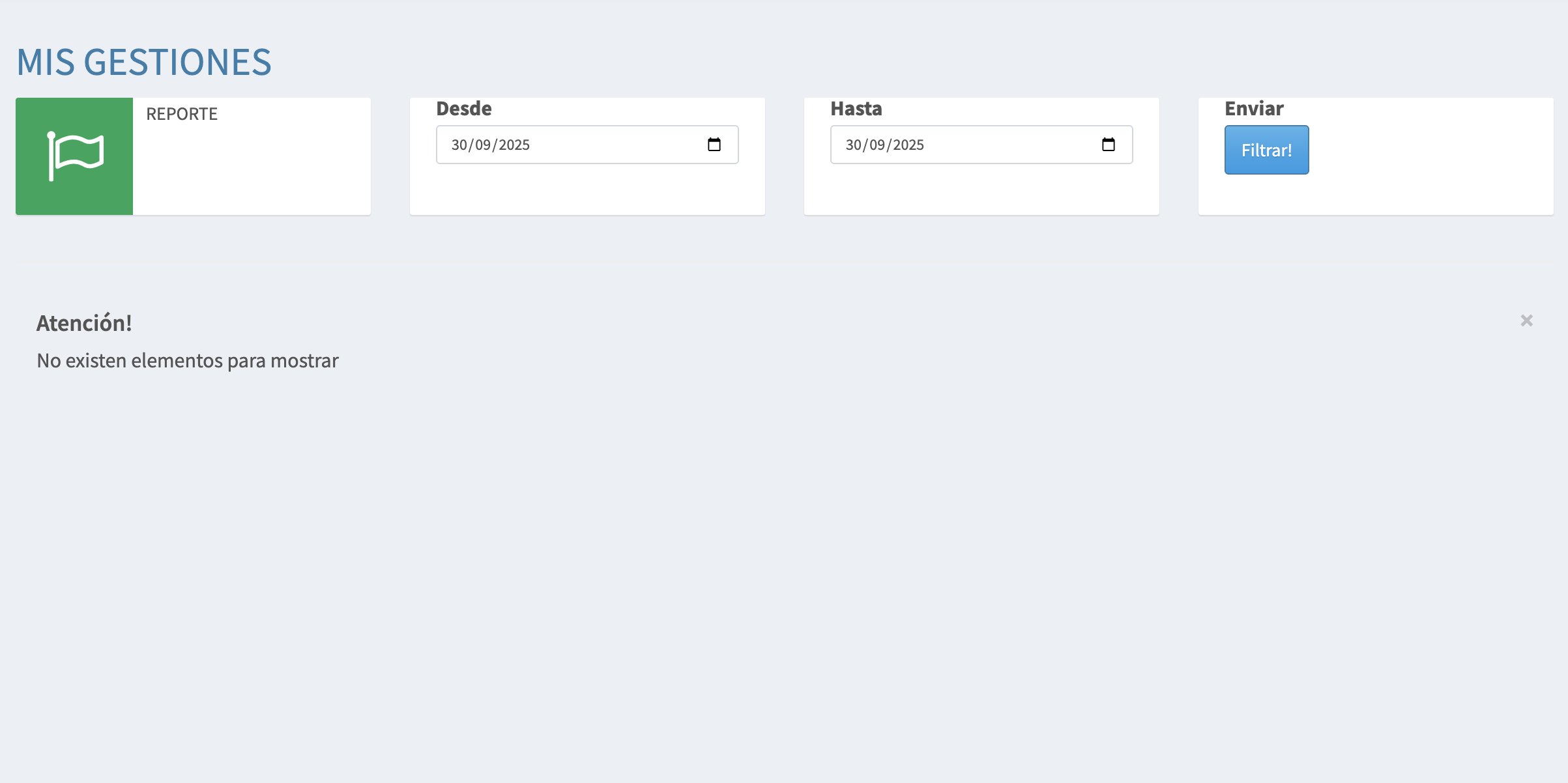Click the "No existen elementos para mostrar" message
Screen dimensions: 1568x783
tap(188, 361)
